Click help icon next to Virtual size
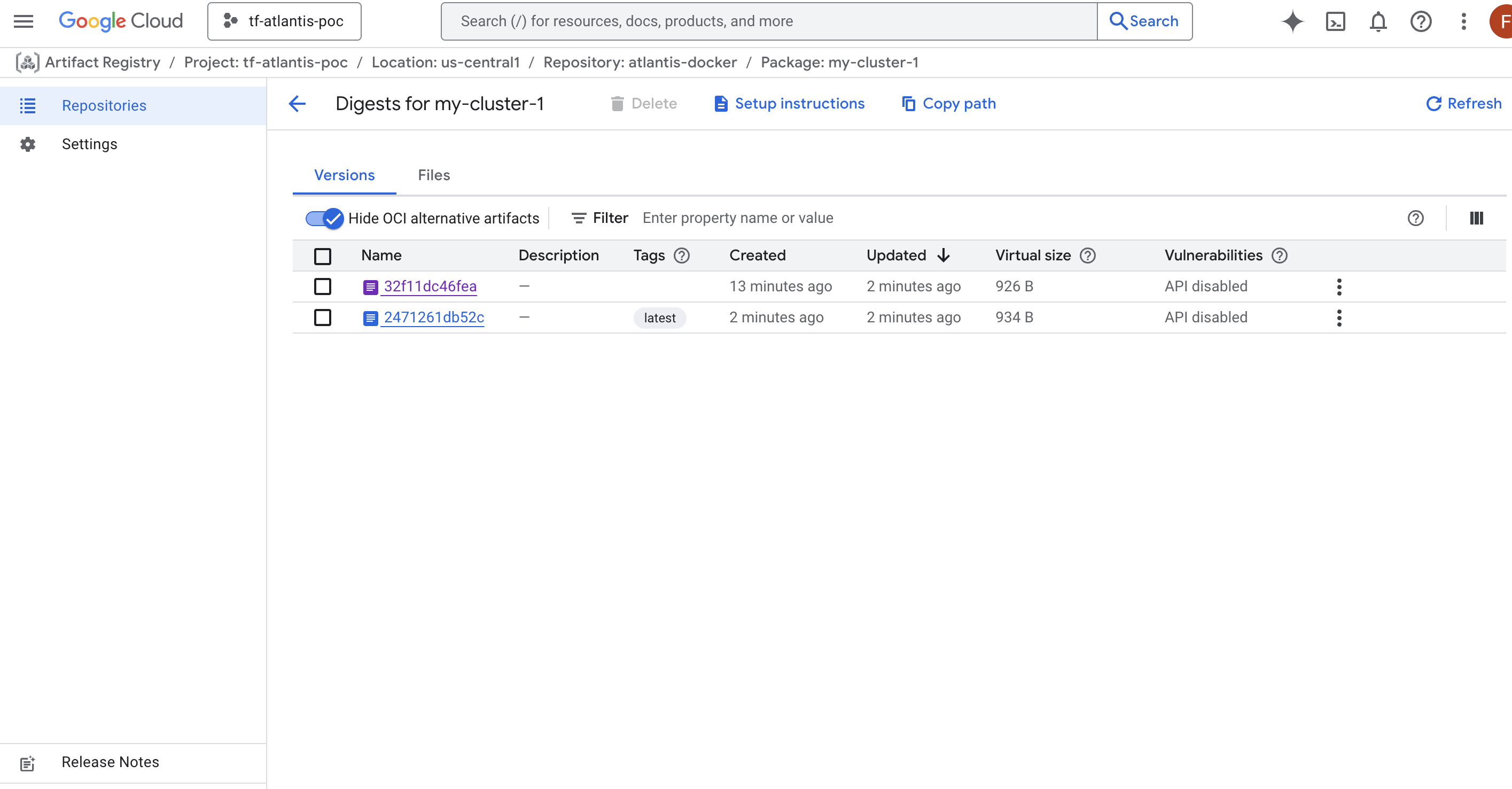The image size is (1512, 789). pos(1087,256)
